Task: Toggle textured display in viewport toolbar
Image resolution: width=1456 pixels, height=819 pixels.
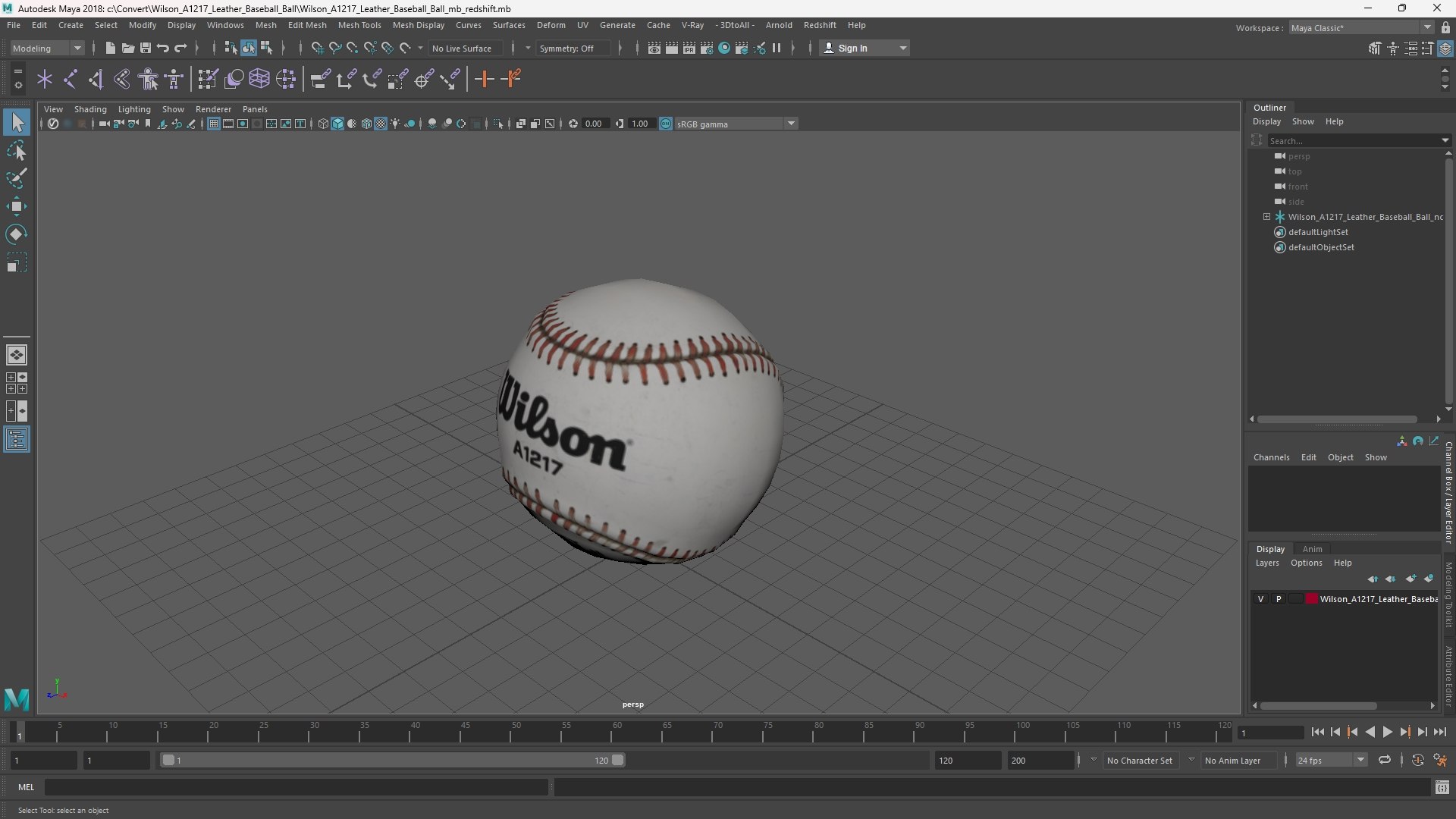Action: coord(381,124)
